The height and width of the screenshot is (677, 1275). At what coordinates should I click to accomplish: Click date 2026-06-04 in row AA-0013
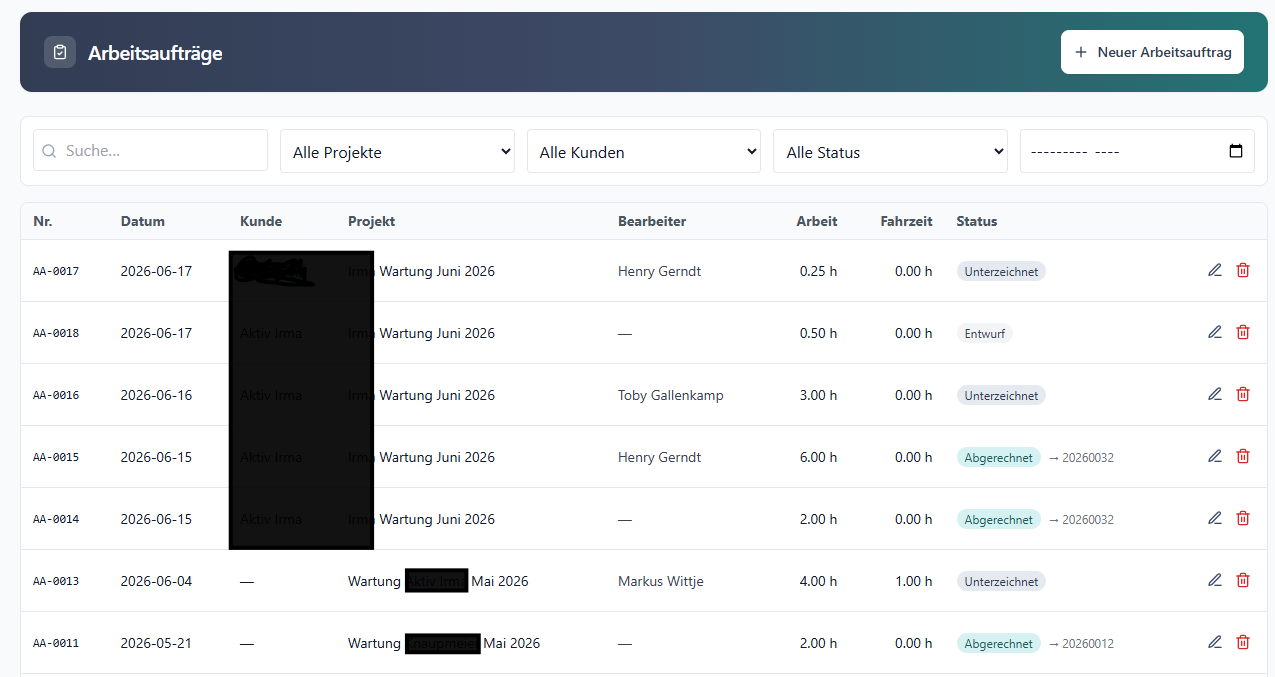156,581
